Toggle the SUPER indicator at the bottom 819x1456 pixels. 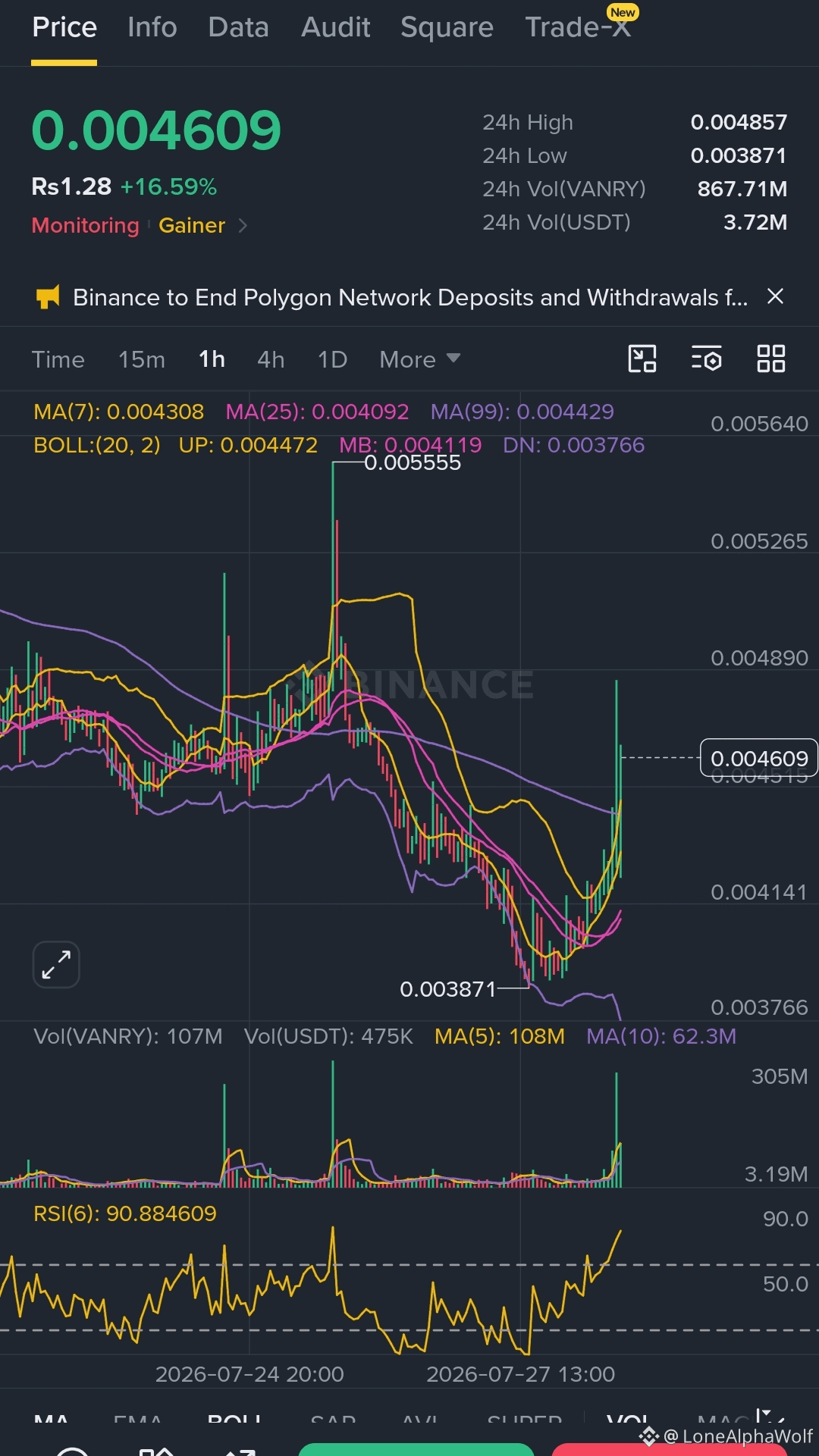click(x=525, y=1420)
